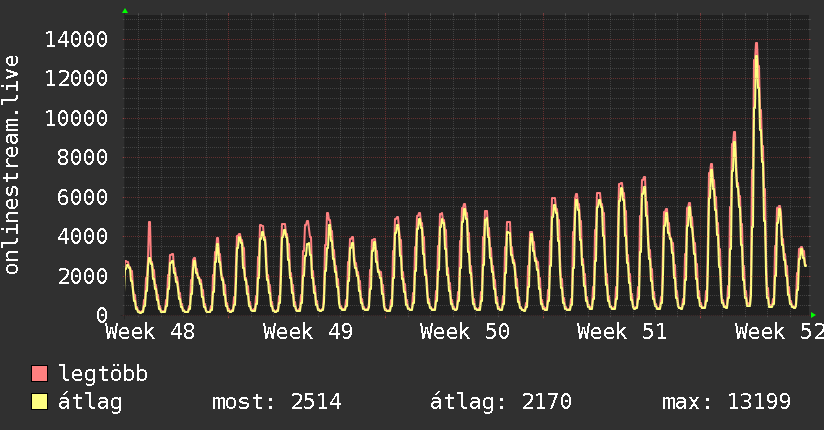
Task: Click the Week 50 axis label
Action: [x=465, y=332]
